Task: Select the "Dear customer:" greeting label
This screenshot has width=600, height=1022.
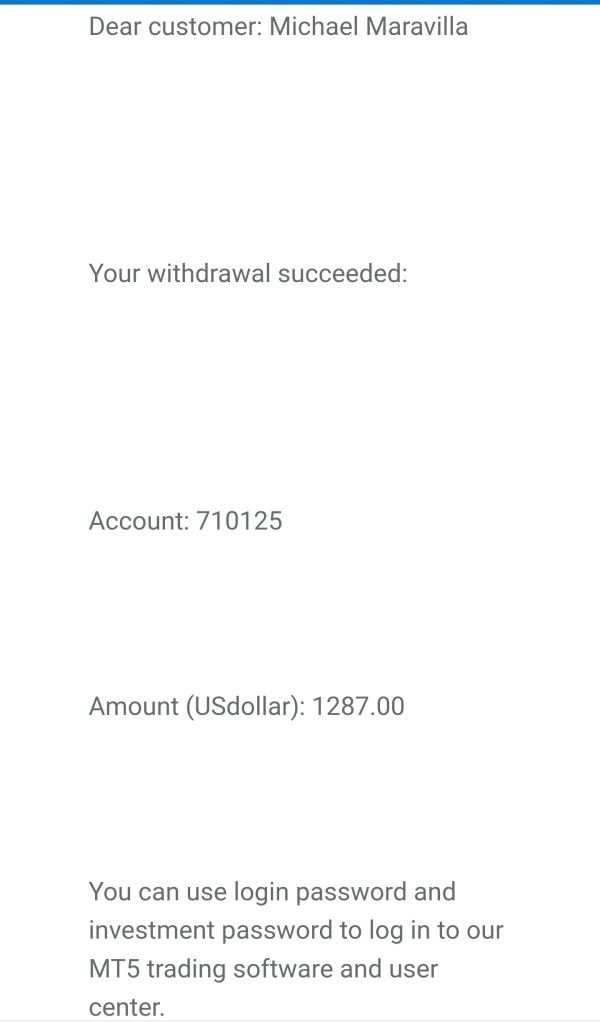Action: pos(175,27)
